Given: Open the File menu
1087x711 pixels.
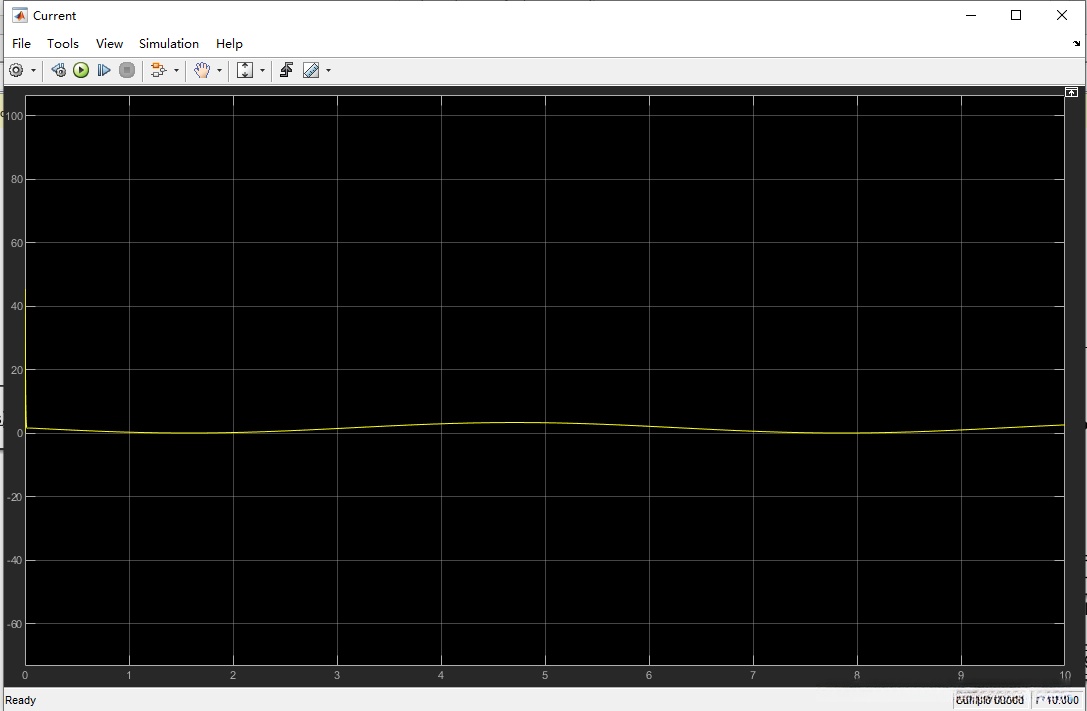Looking at the screenshot, I should (21, 44).
